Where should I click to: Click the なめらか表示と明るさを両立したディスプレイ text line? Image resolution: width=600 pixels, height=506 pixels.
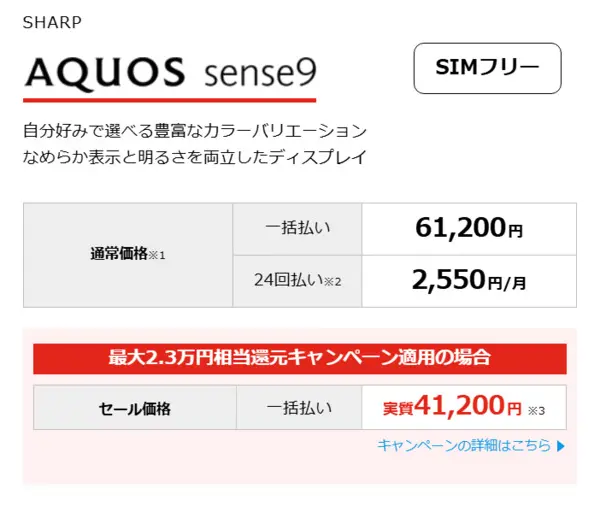[x=195, y=157]
